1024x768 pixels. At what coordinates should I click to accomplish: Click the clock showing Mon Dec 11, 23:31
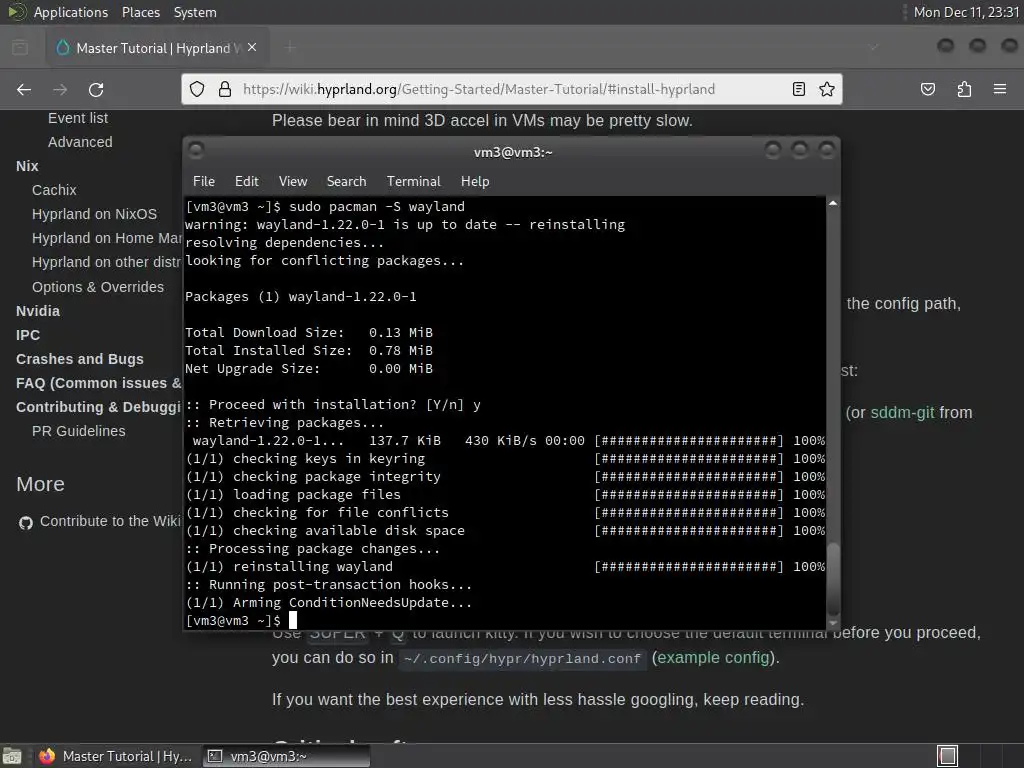(x=966, y=12)
